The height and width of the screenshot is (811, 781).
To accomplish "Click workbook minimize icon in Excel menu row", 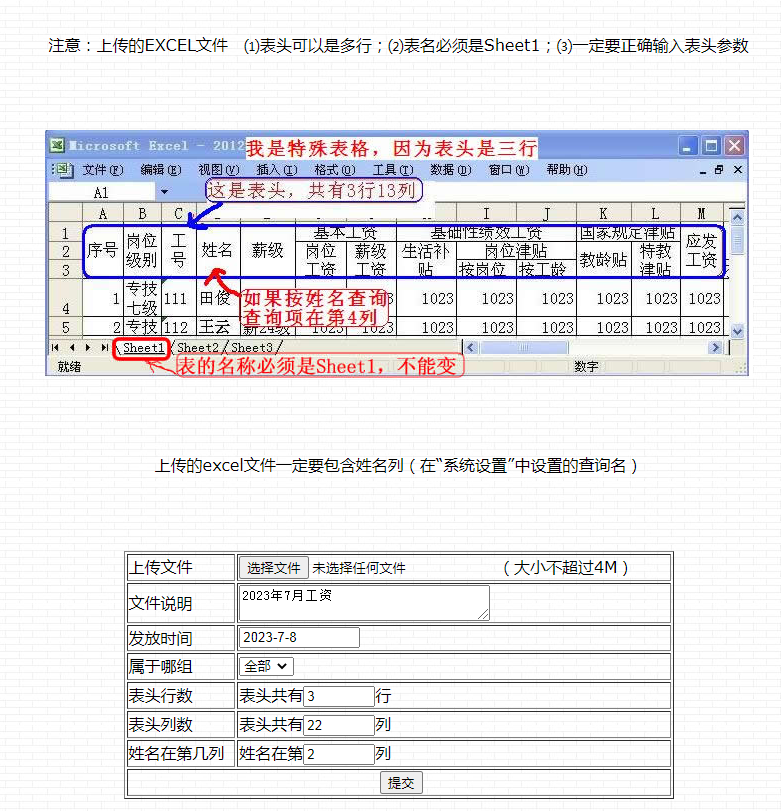I will point(702,171).
